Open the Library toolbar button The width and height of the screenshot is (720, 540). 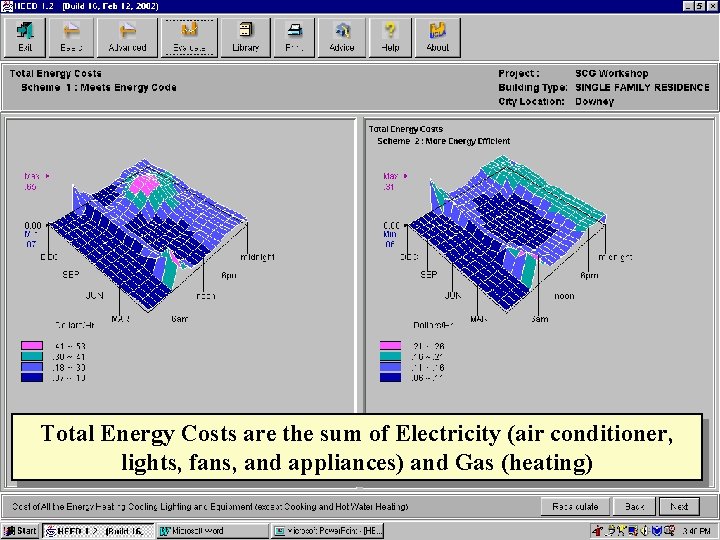point(246,37)
